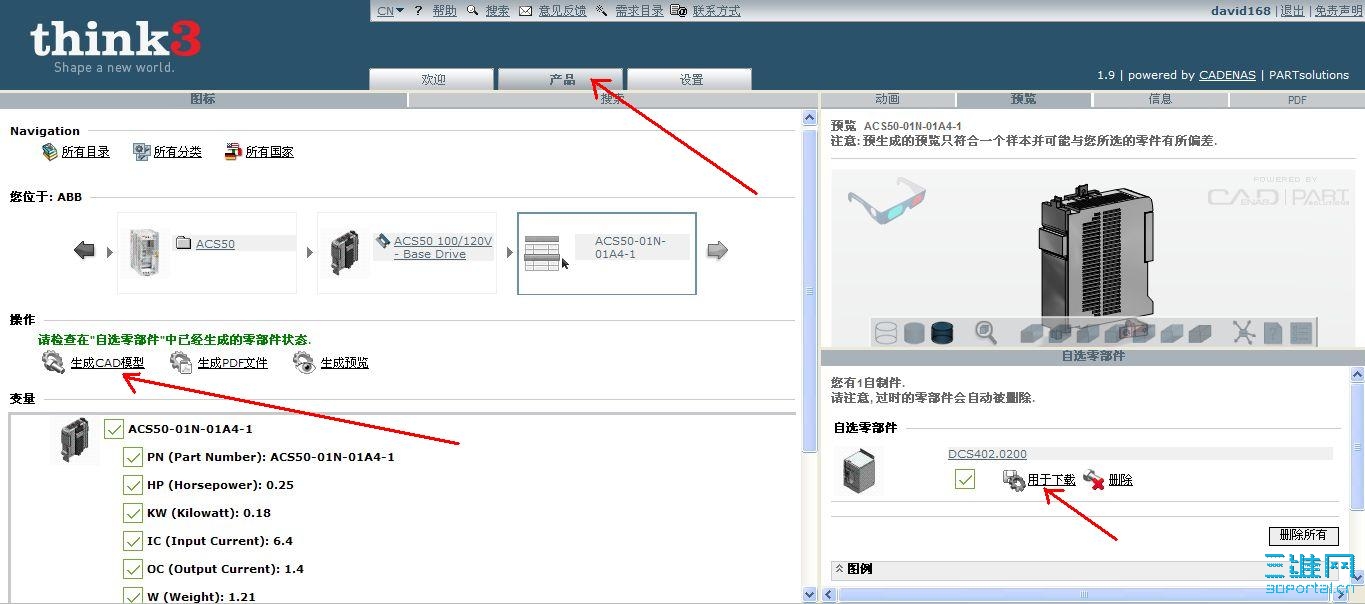The width and height of the screenshot is (1365, 604).
Task: Toggle the 3D anaglyph glasses icon in preview
Action: [886, 200]
